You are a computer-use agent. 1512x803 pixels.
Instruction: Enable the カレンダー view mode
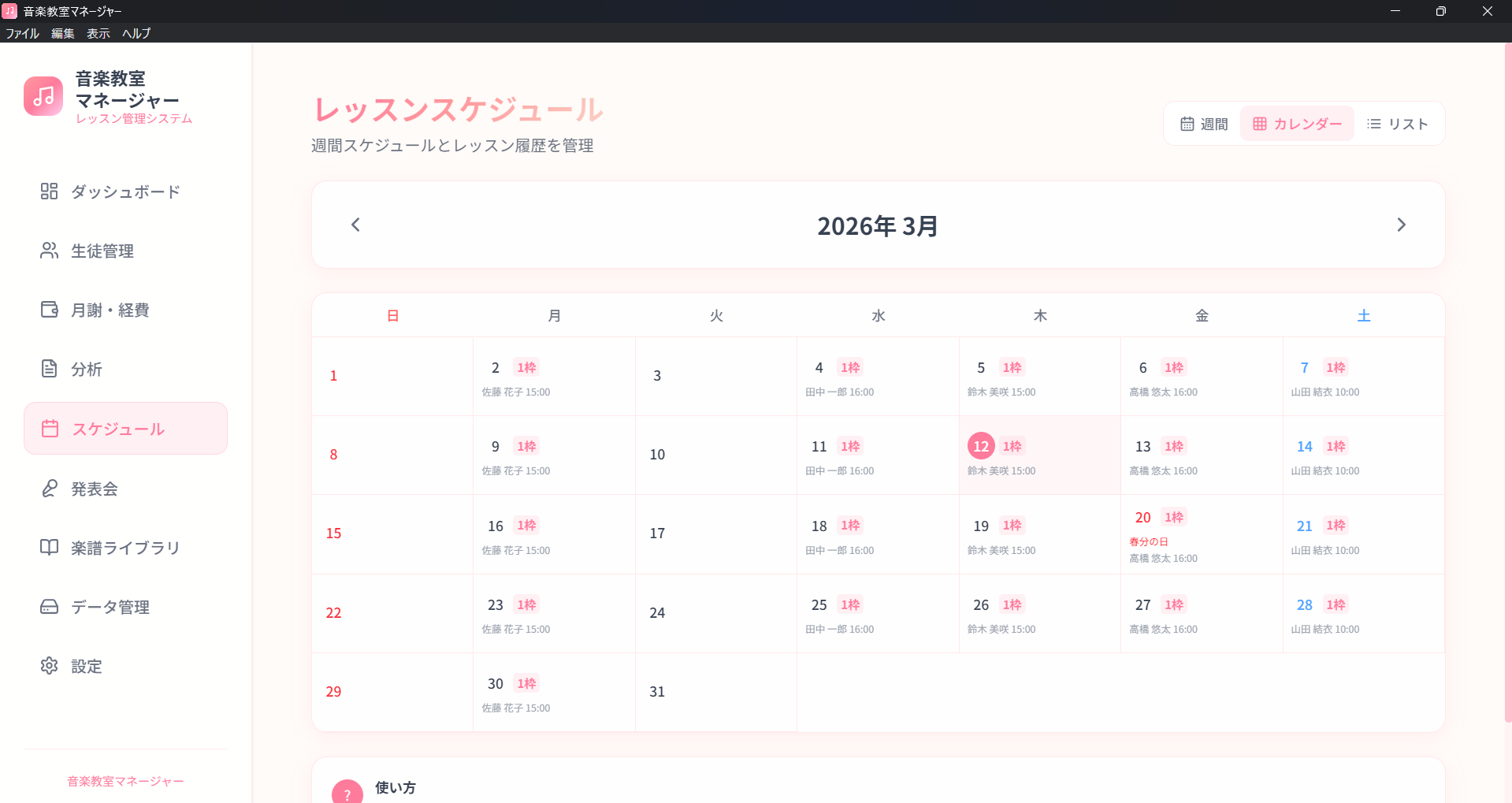tap(1295, 124)
